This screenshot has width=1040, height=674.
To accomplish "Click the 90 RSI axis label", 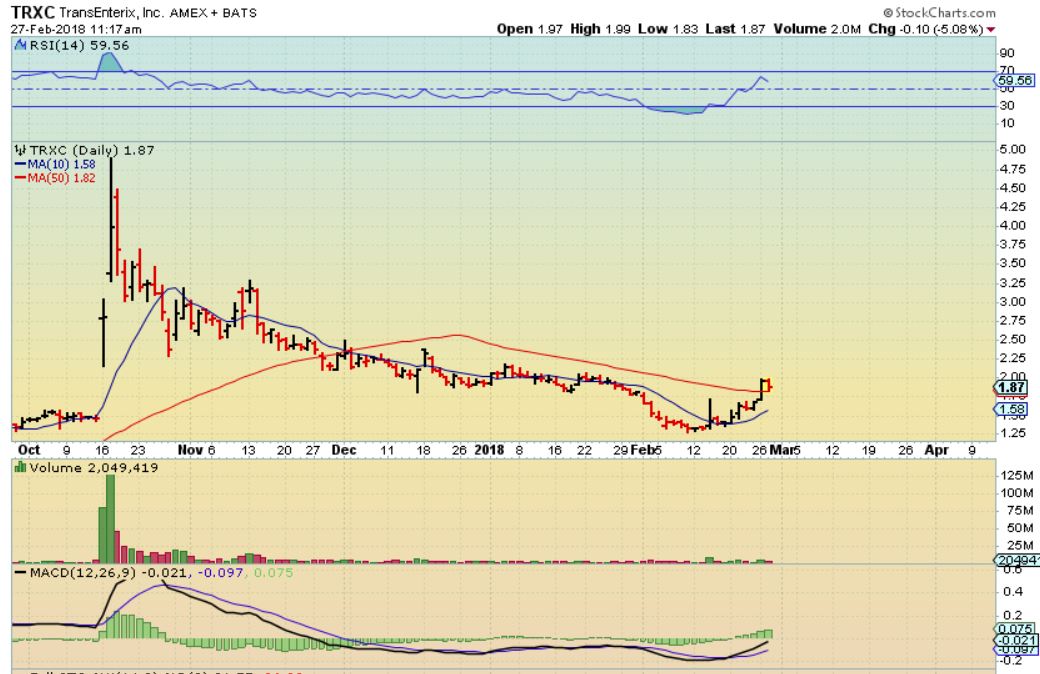I will coord(1006,54).
